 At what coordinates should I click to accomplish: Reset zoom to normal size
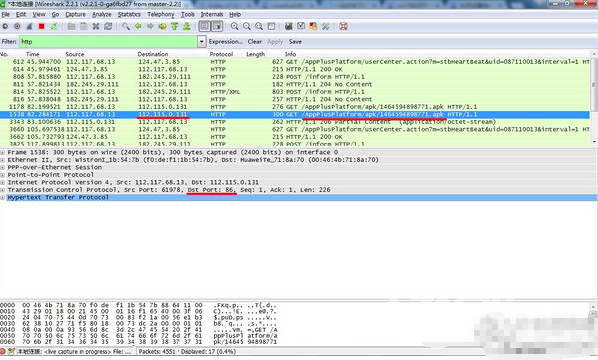(x=259, y=26)
